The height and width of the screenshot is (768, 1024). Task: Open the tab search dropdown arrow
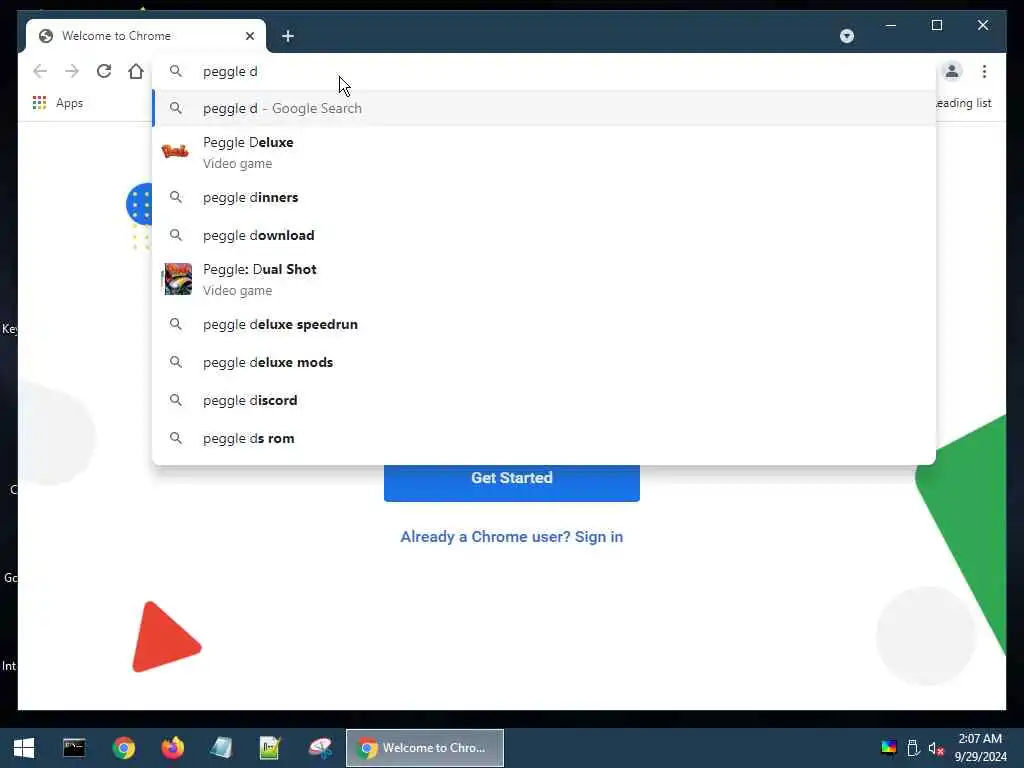[846, 36]
